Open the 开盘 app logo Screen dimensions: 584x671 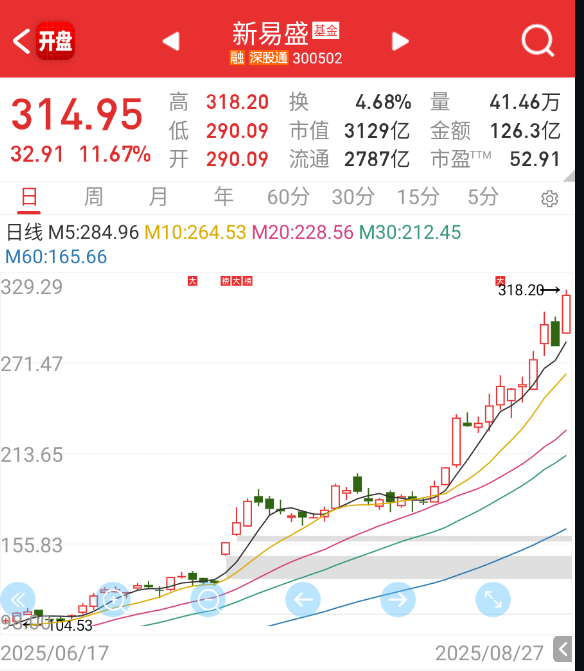[55, 41]
